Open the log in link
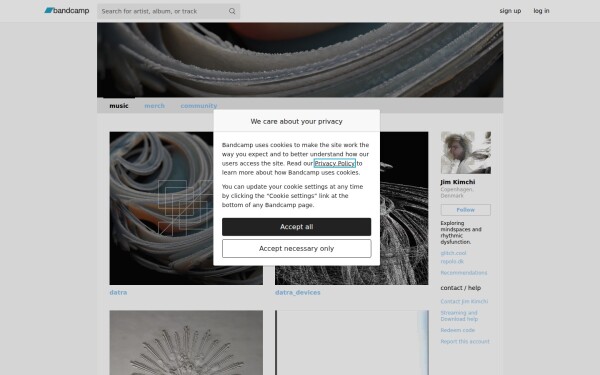Screen dimensions: 600x375 (541, 11)
